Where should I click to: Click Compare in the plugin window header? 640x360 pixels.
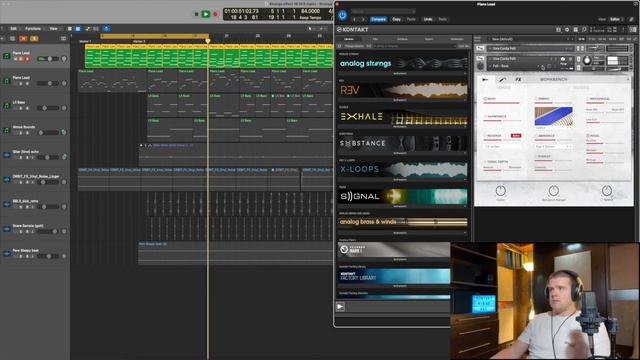pyautogui.click(x=378, y=19)
